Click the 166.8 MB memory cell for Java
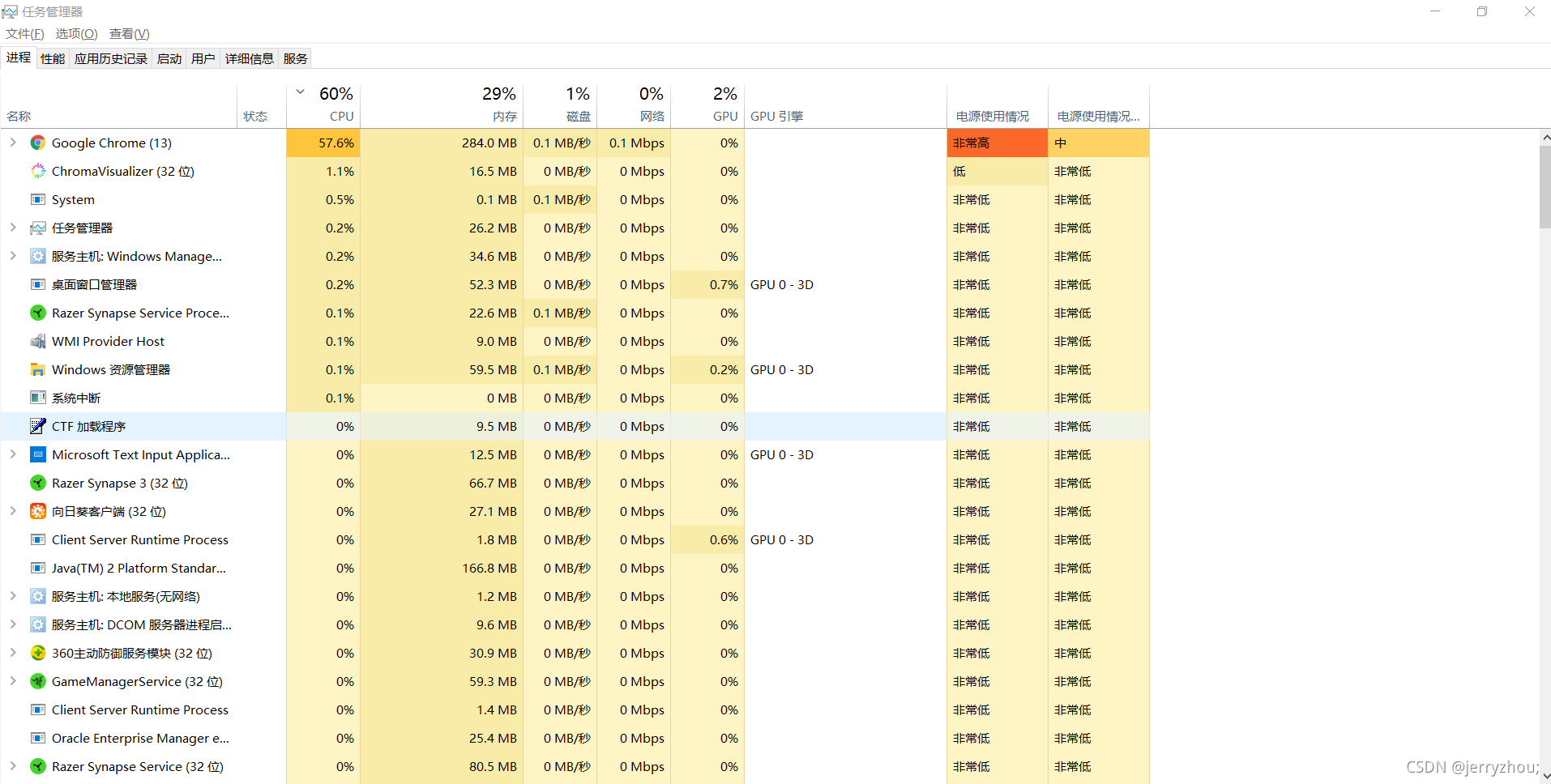 (442, 569)
